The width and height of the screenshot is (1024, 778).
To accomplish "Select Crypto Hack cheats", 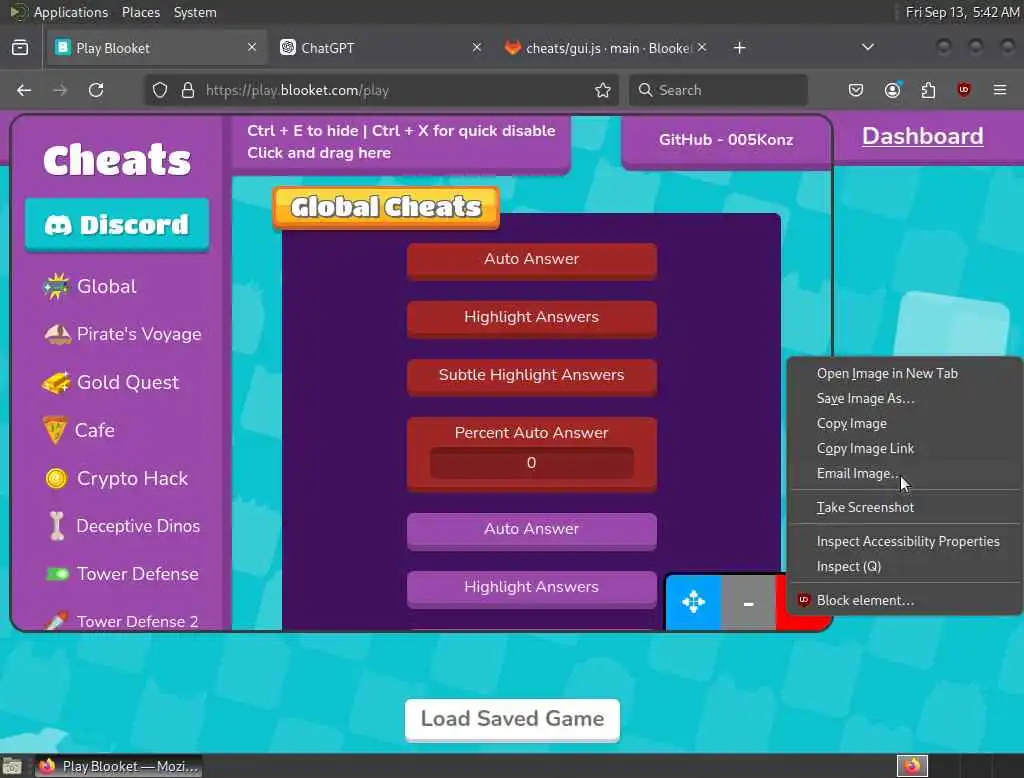I will [x=116, y=478].
